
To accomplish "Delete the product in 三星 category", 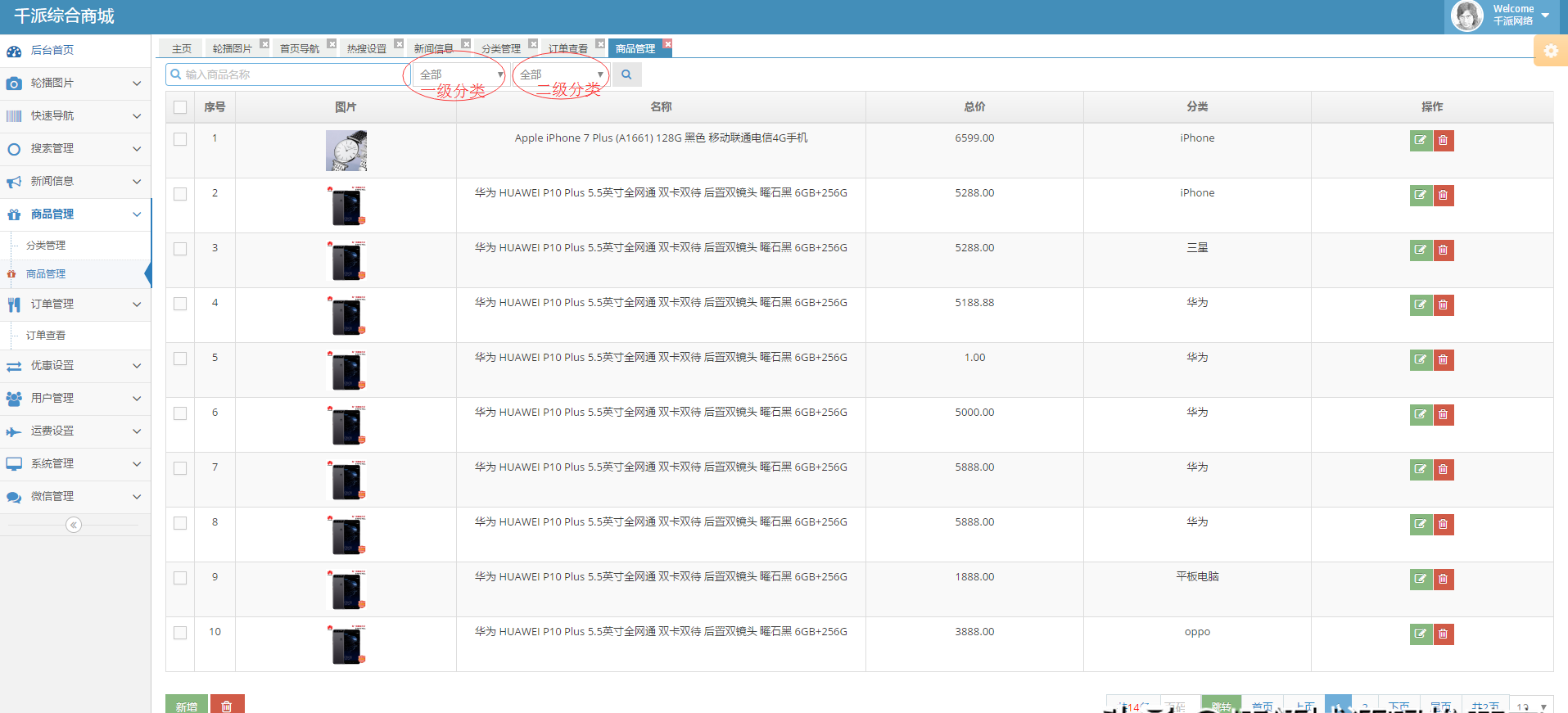I will [x=1443, y=250].
